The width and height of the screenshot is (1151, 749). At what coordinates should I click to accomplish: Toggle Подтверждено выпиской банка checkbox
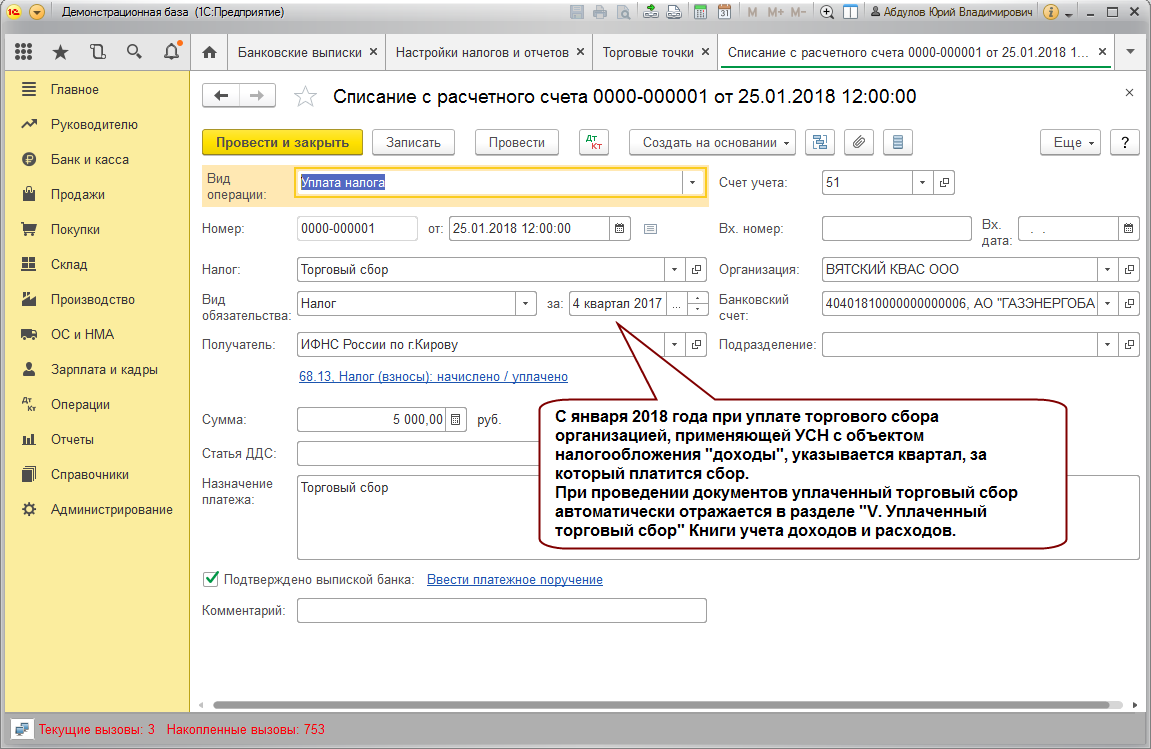click(211, 579)
